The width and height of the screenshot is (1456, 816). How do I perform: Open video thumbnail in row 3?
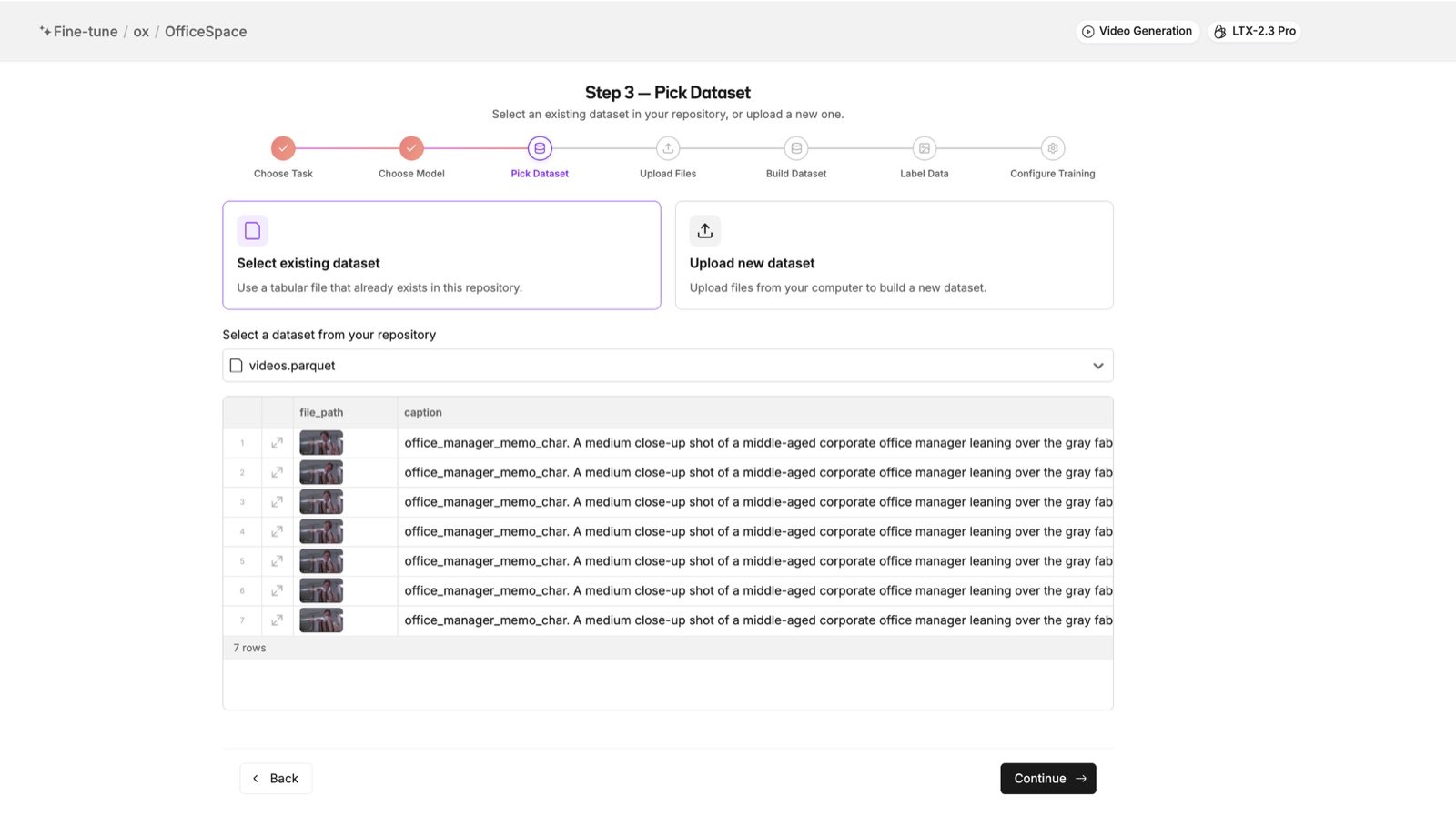(321, 502)
